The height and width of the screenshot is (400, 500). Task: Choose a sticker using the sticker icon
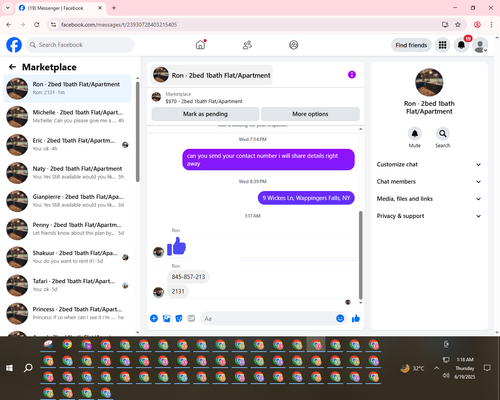[x=179, y=318]
